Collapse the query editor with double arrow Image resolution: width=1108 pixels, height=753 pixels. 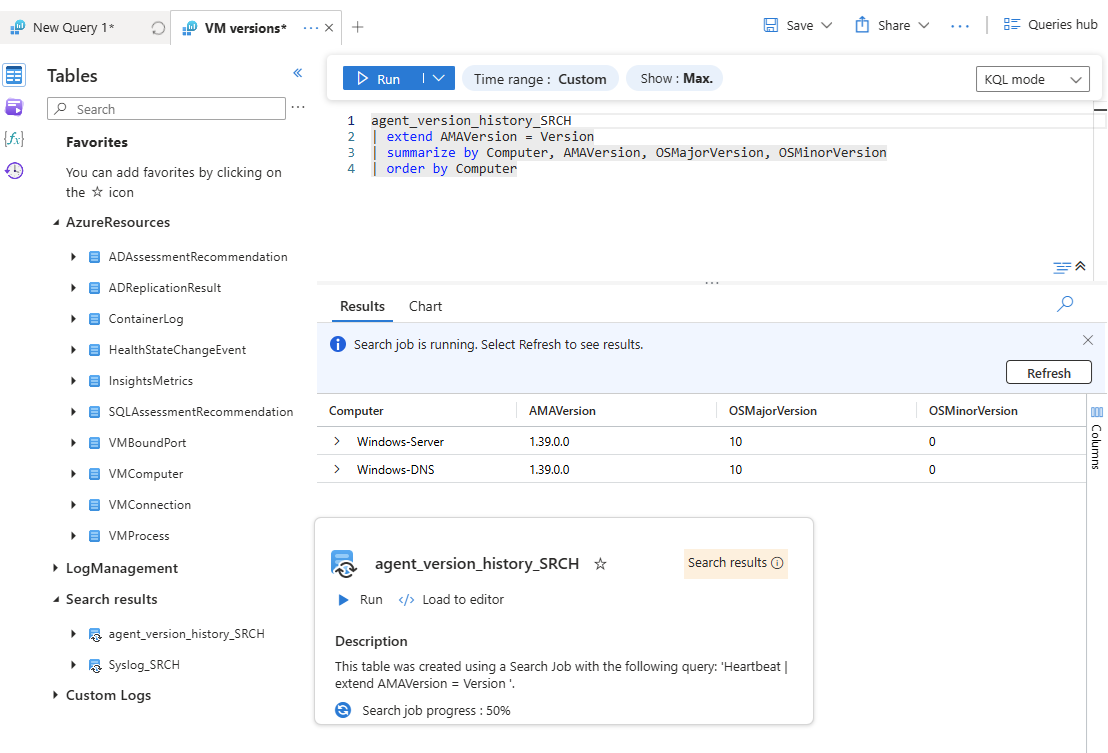(1080, 266)
